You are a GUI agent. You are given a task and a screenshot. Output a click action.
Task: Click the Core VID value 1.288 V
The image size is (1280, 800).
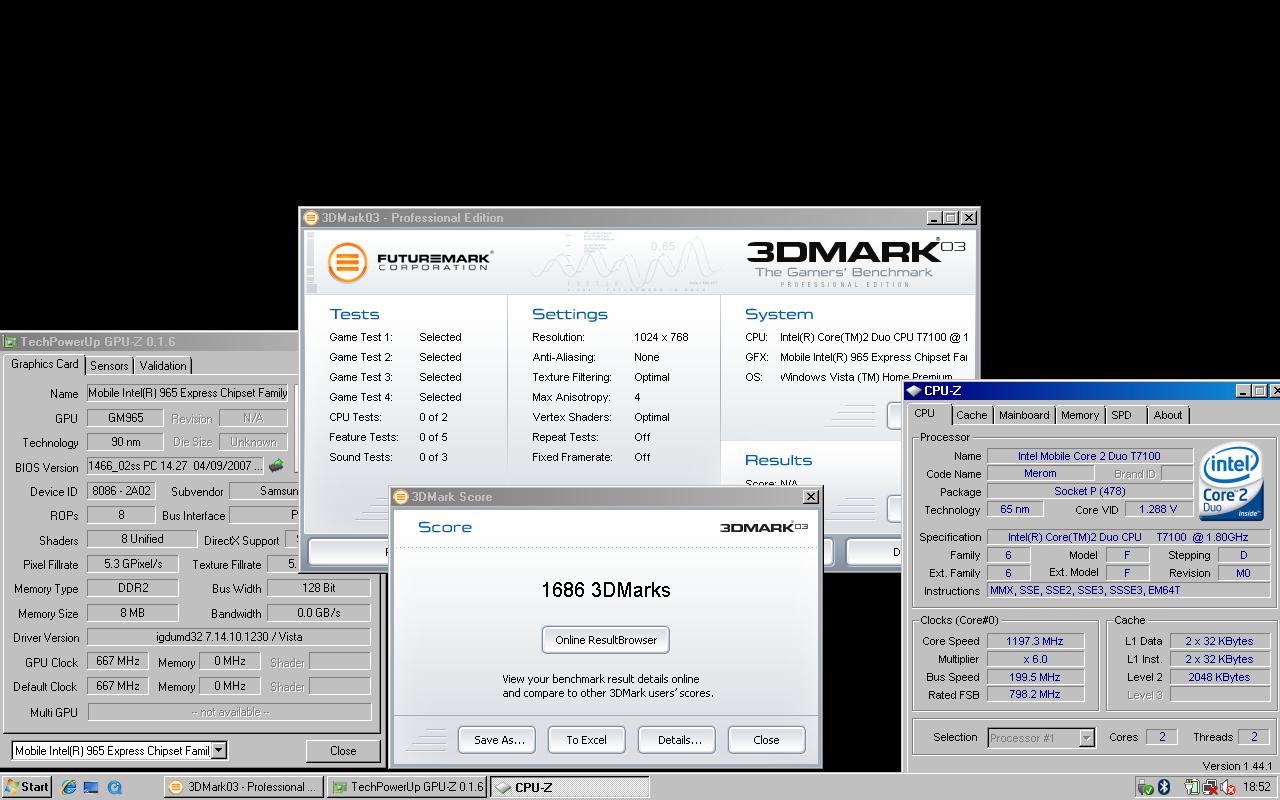1158,509
